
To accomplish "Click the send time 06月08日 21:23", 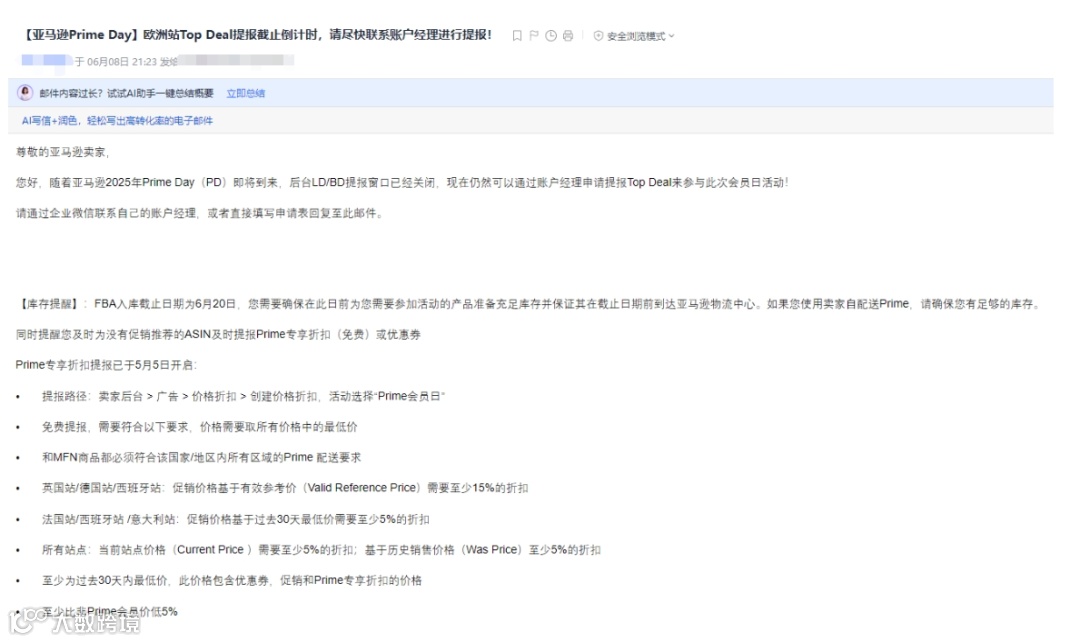I will [x=122, y=61].
